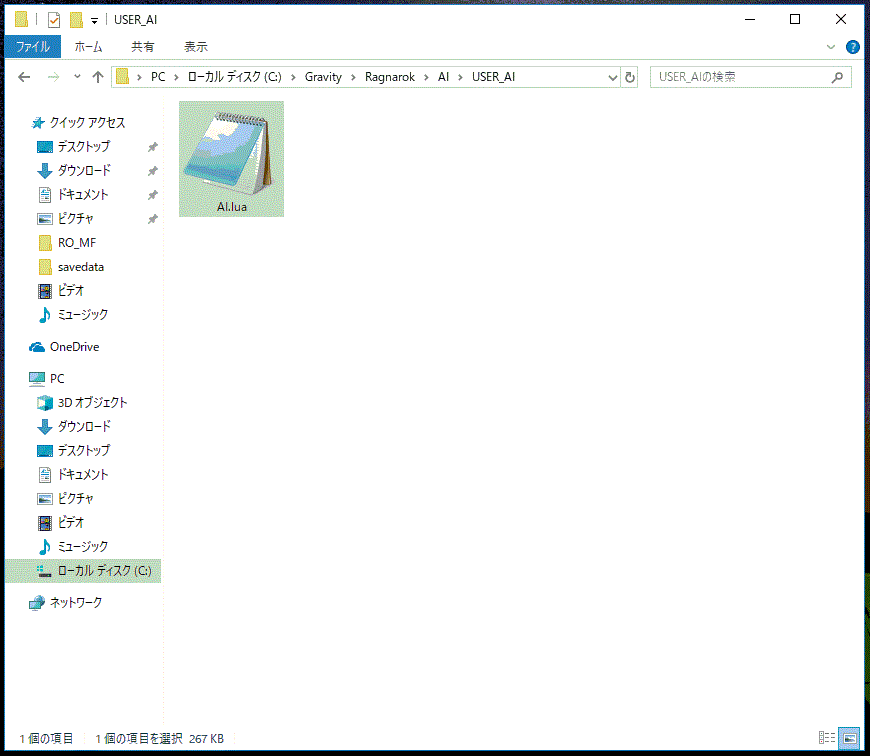
Task: Open pinned ピクチャ under Quick Access
Action: [75, 219]
